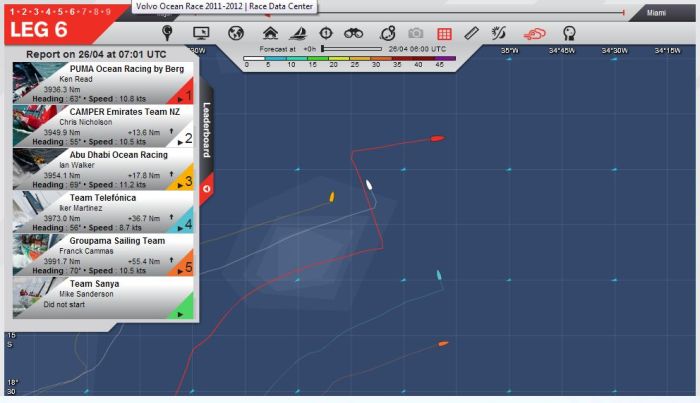
Task: Click the red weather cloud icon
Action: point(536,33)
